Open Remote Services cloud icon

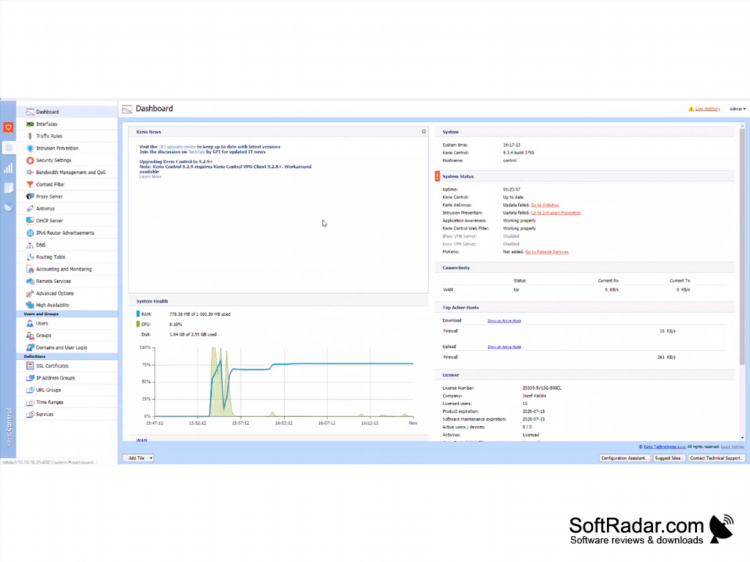coord(30,281)
